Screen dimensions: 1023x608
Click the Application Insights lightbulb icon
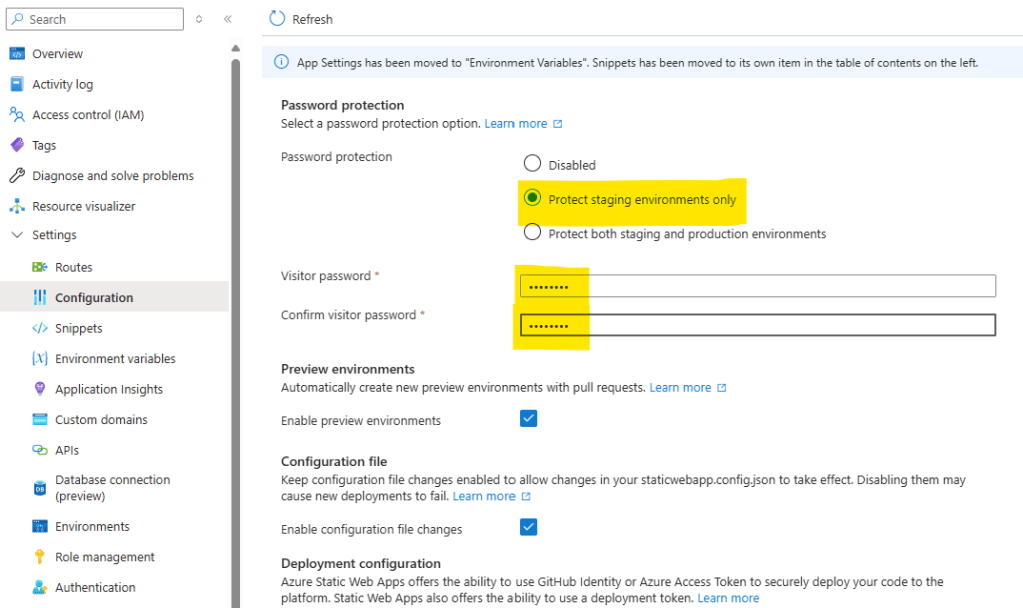(40, 389)
